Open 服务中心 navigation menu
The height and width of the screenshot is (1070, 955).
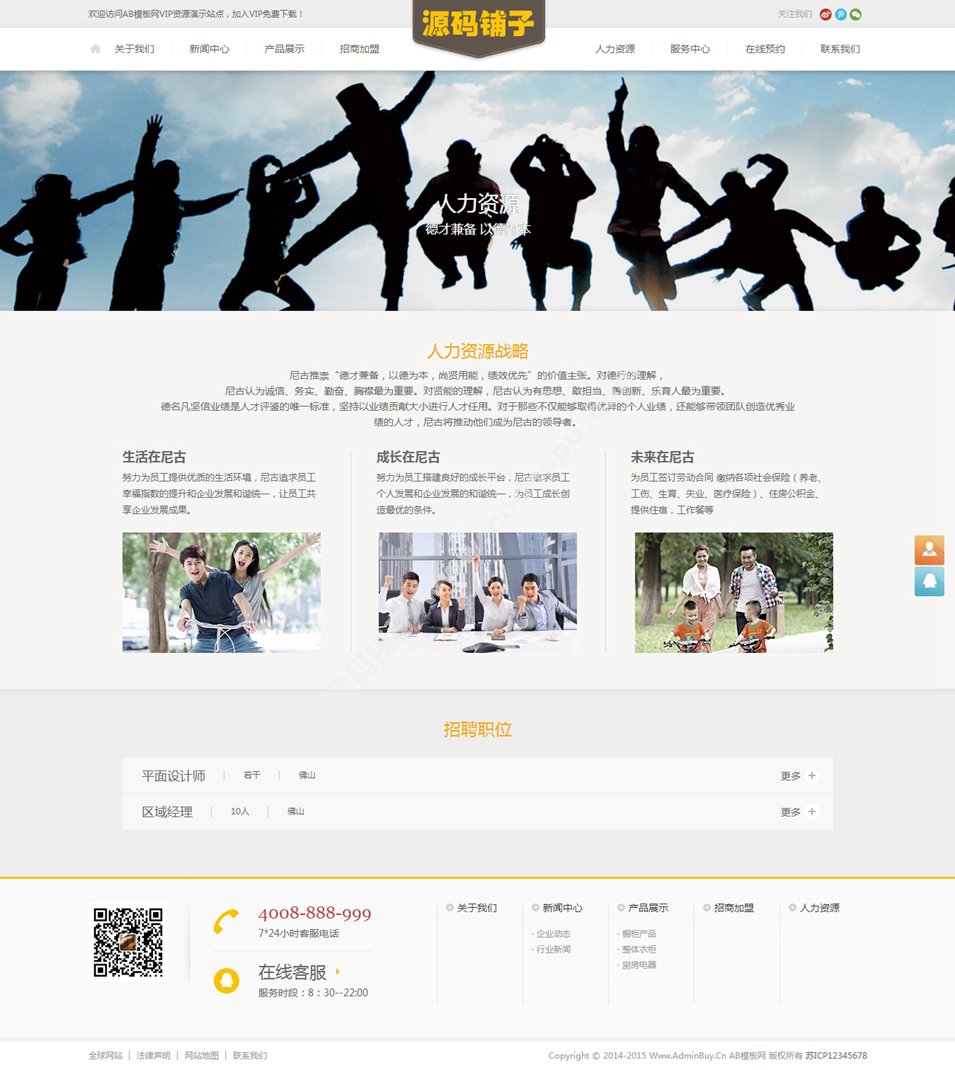tap(690, 49)
